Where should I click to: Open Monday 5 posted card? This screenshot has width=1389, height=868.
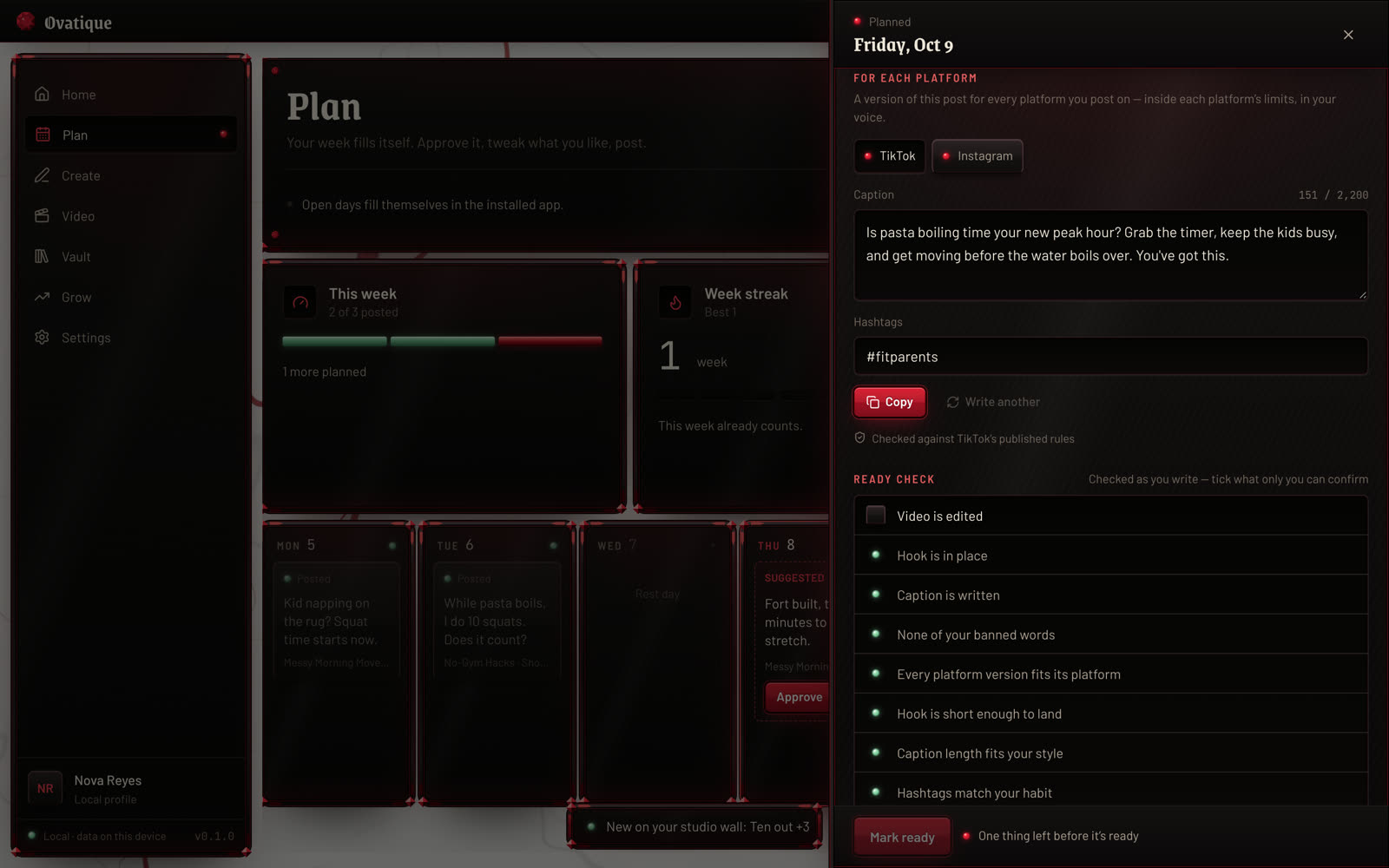337,620
